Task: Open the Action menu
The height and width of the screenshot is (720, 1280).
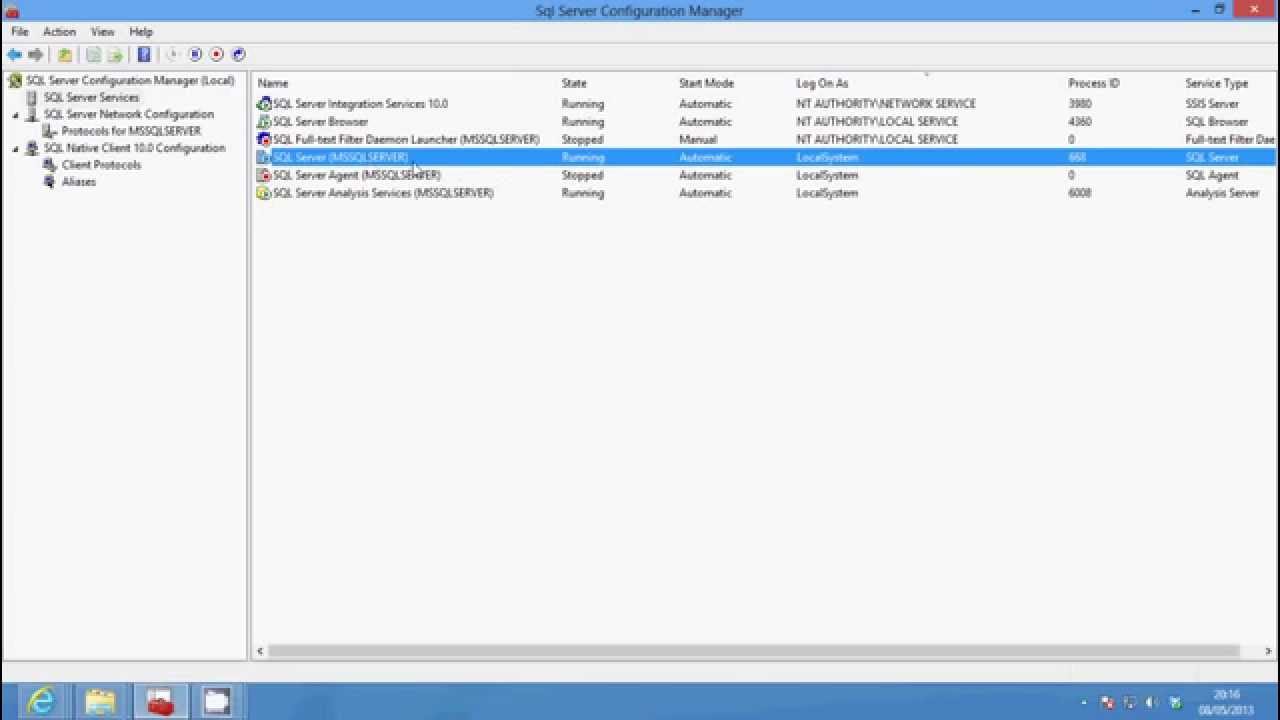Action: (x=59, y=32)
